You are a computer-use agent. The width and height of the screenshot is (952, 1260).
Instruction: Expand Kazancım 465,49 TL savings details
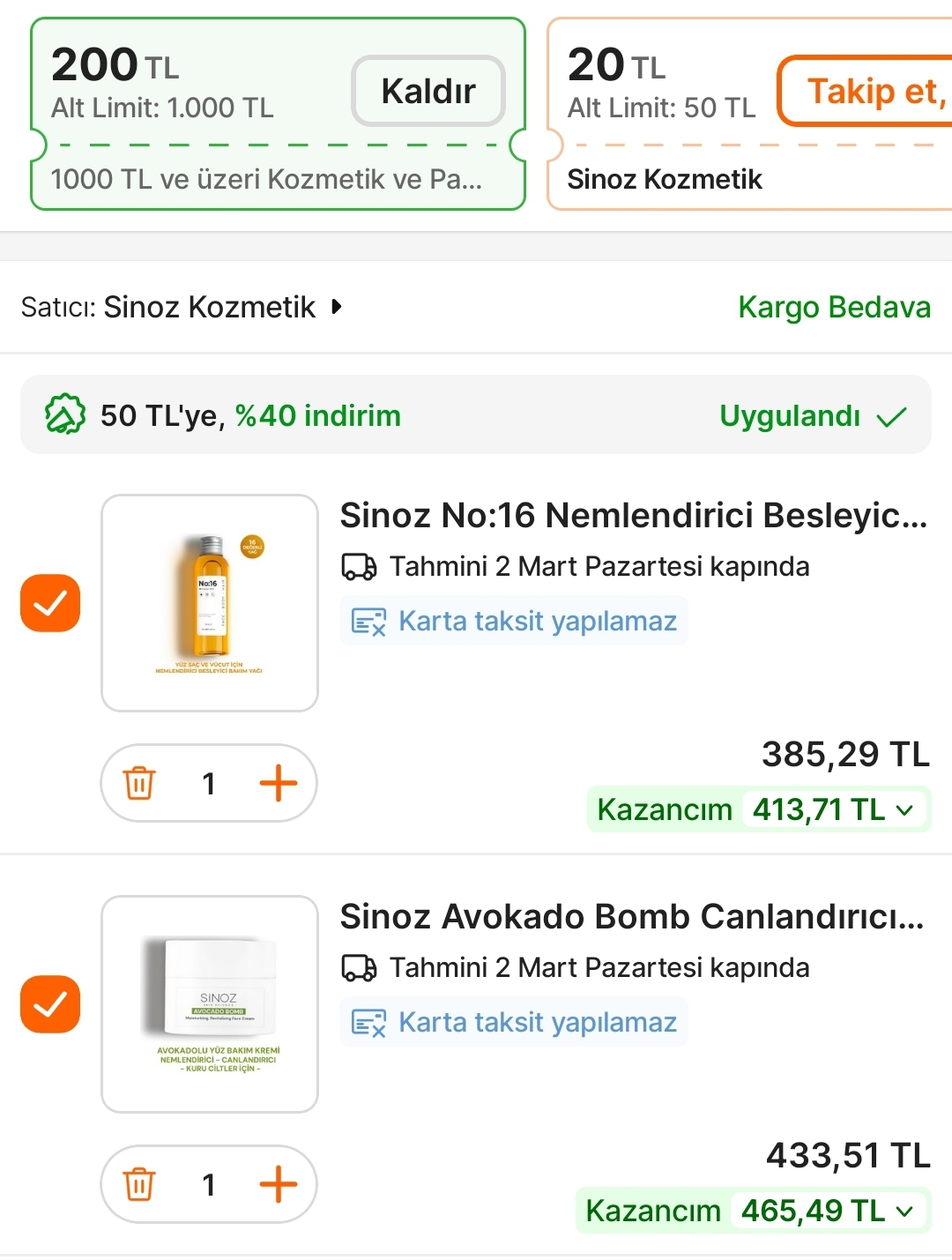(904, 1211)
